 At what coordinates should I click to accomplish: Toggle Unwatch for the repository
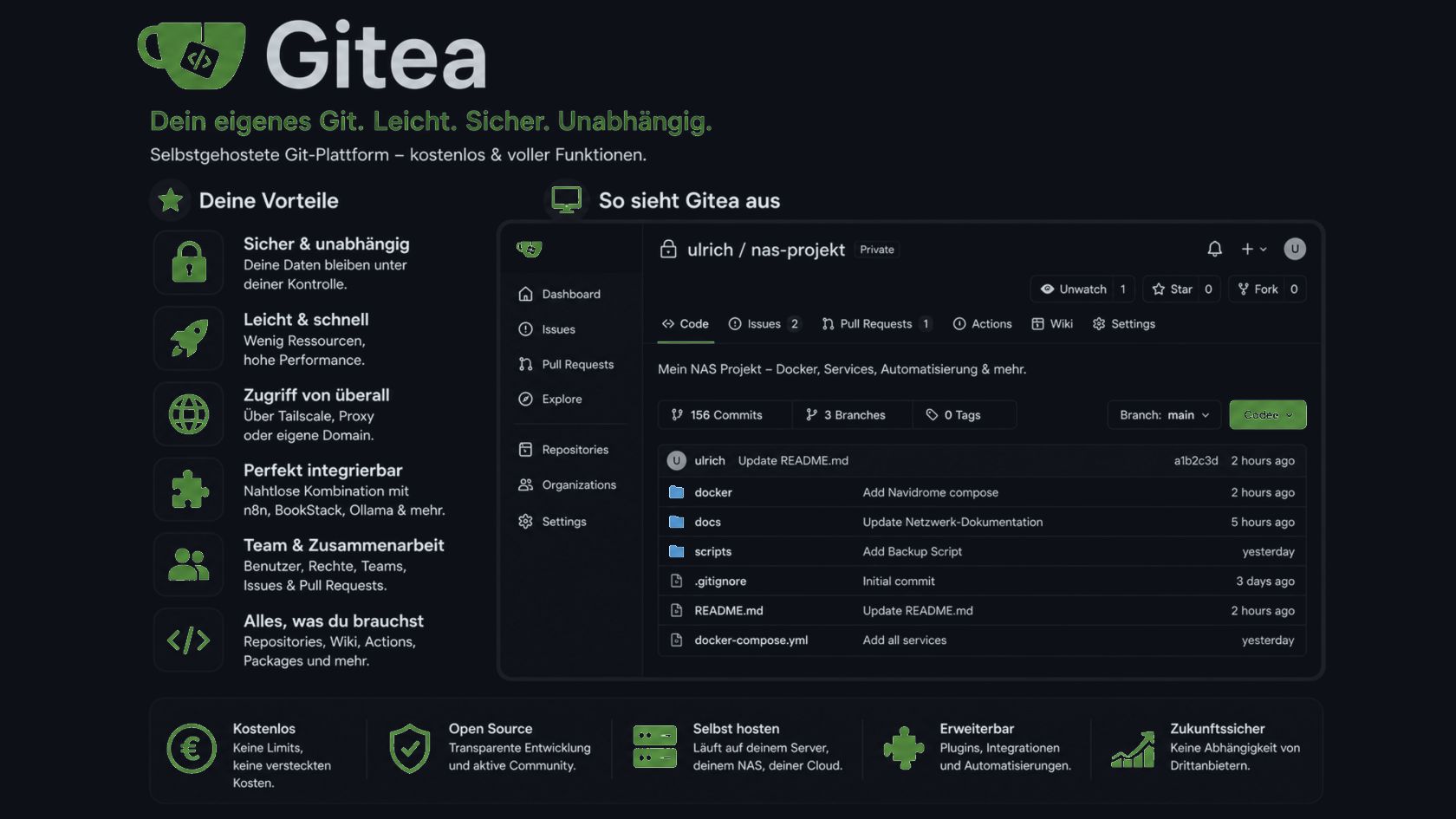coord(1073,289)
